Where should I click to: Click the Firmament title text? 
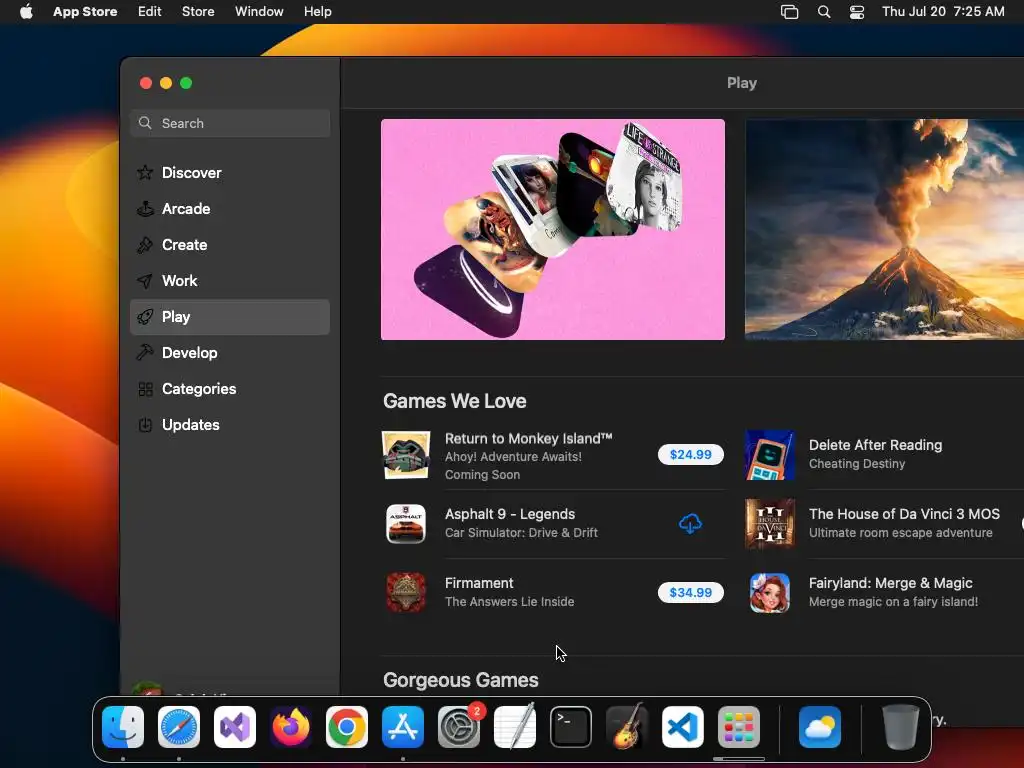[479, 583]
